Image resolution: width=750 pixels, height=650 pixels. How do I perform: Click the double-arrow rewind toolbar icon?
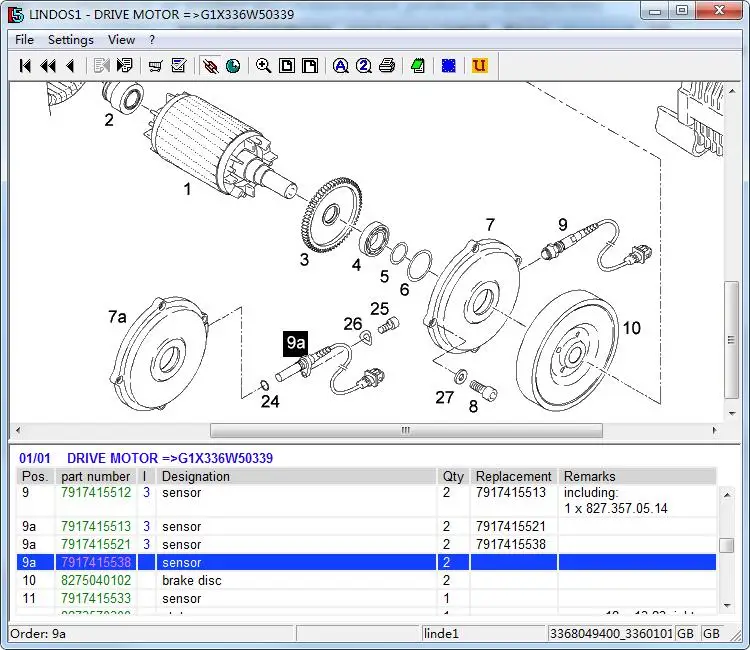point(47,66)
